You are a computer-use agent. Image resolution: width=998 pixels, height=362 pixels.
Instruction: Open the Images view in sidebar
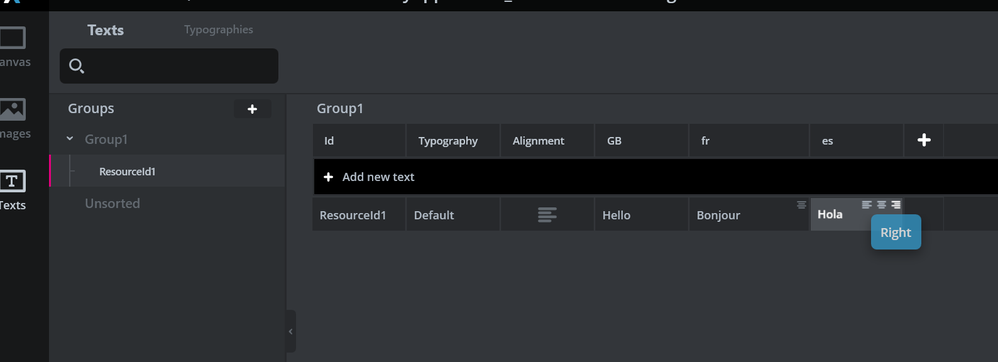point(12,118)
